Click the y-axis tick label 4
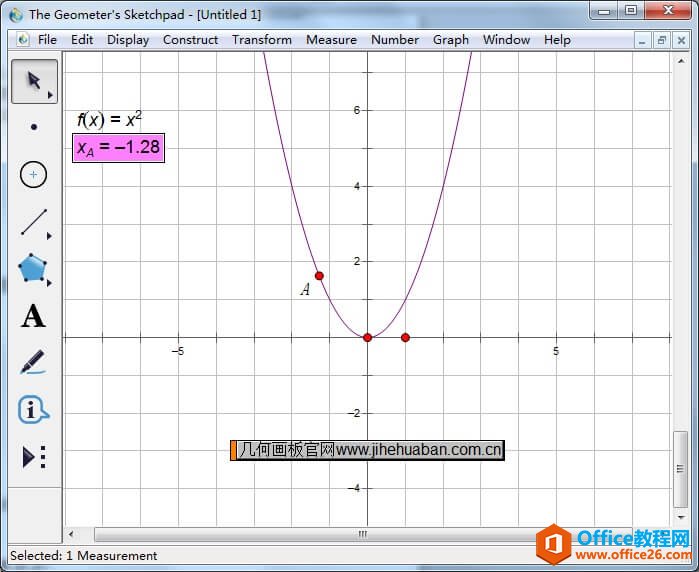The image size is (699, 572). [357, 186]
